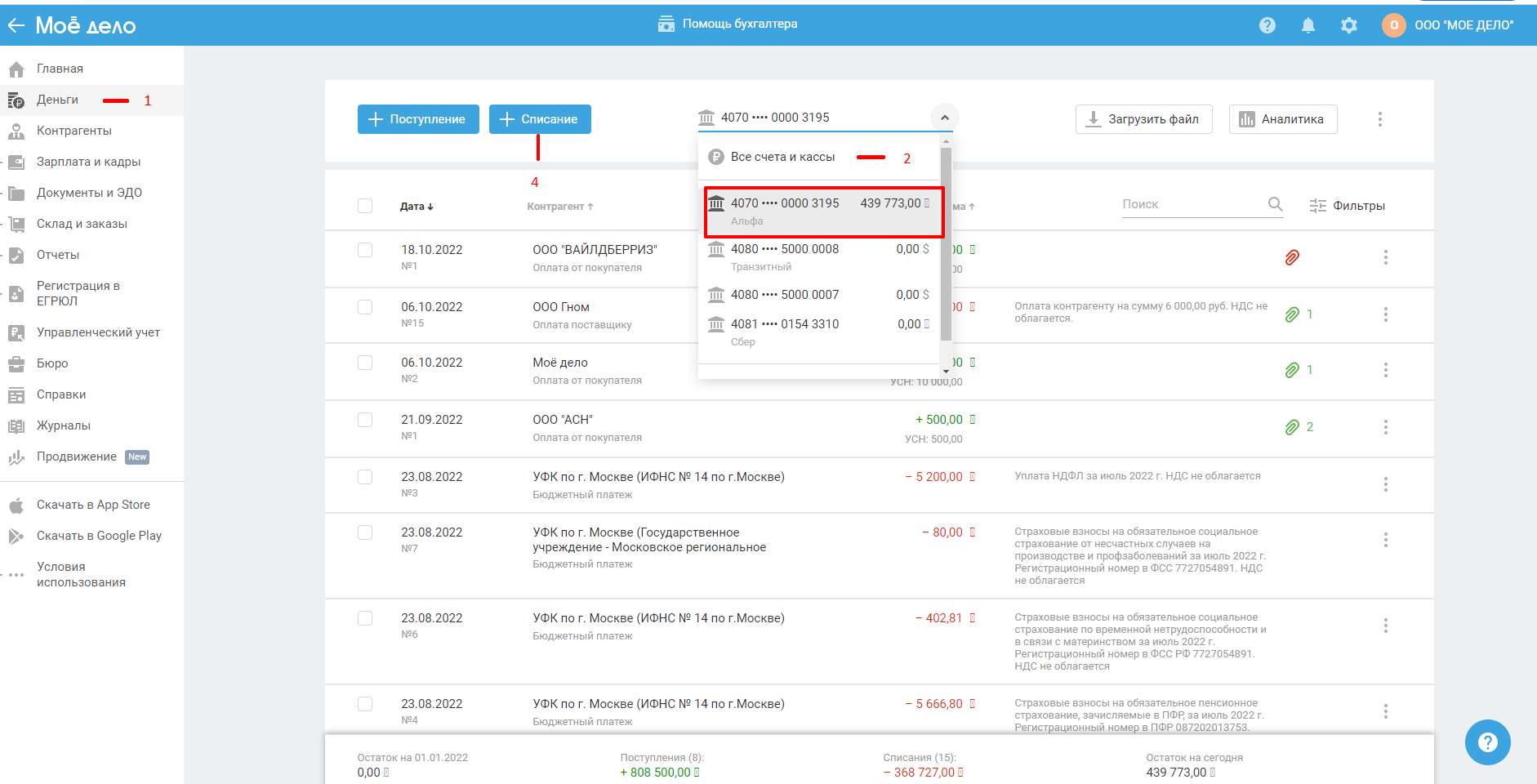Screen dimensions: 1537x784
Task: Open row menu for ООО АСН
Action: [x=1386, y=427]
